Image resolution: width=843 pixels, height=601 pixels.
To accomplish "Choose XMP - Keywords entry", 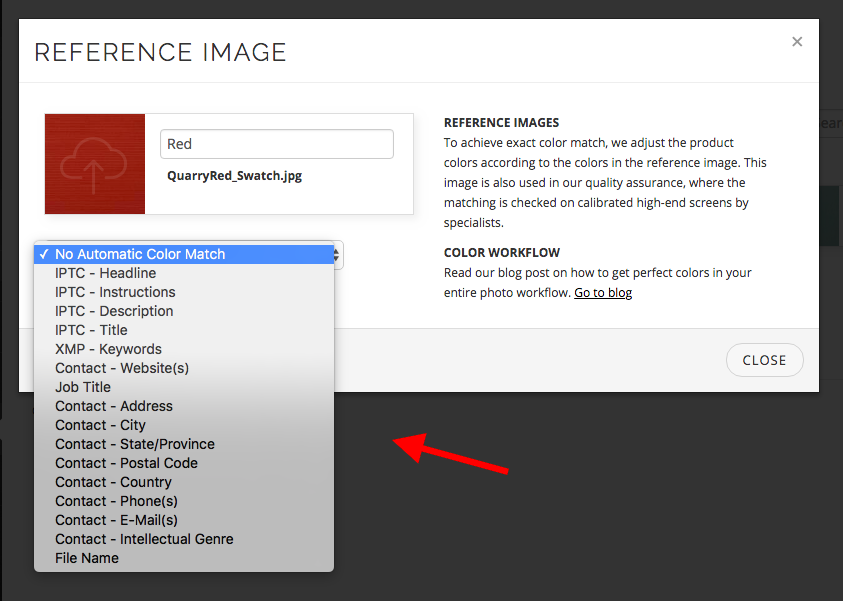I will pyautogui.click(x=108, y=349).
